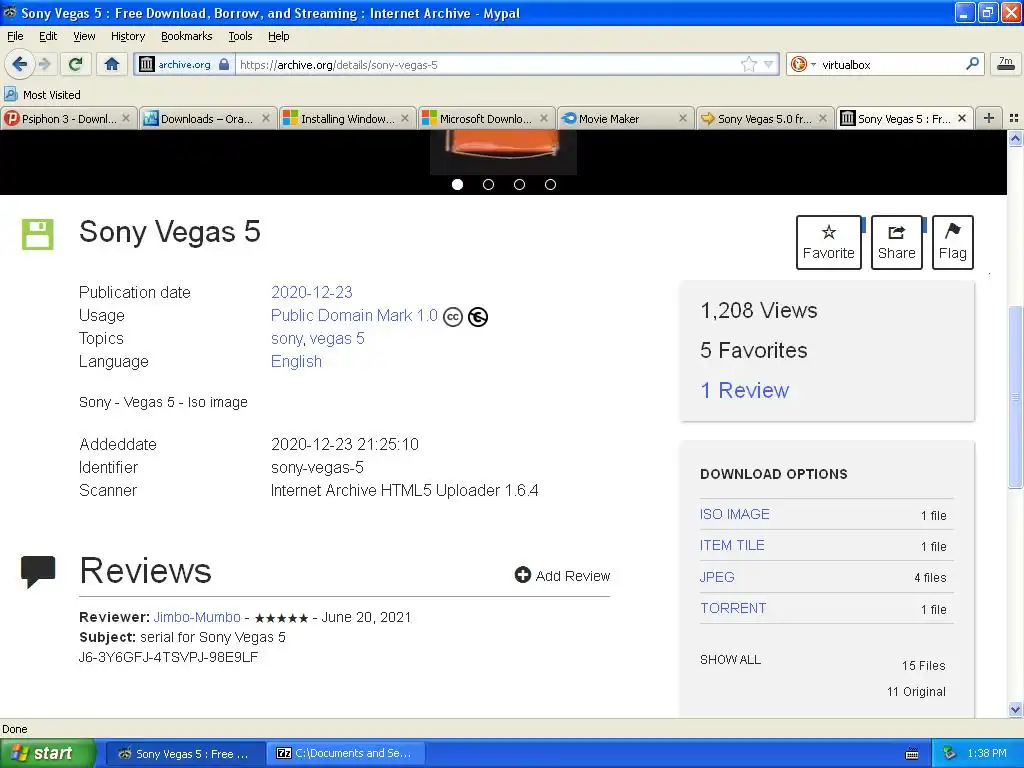Open the URL history dropdown arrow

[768, 64]
